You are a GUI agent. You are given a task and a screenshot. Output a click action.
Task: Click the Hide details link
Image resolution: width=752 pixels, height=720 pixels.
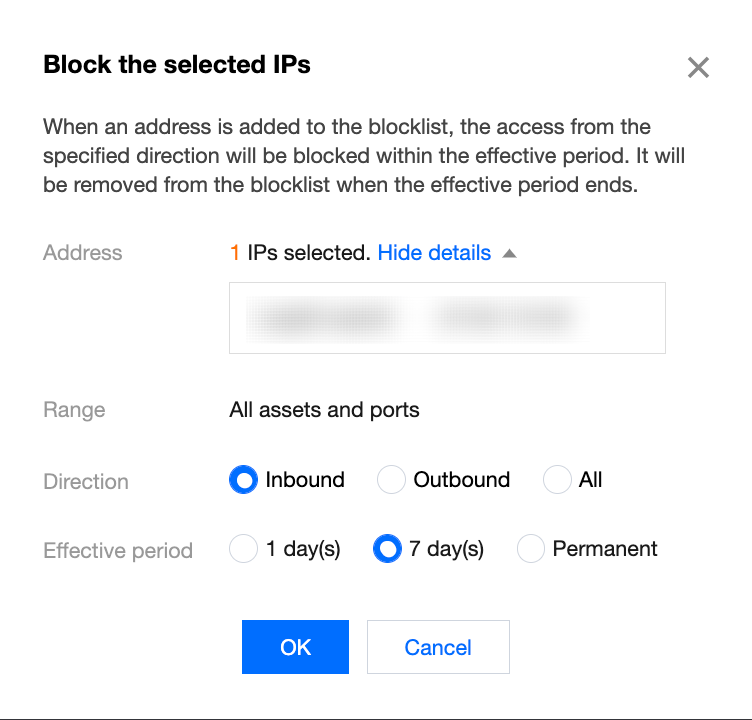coord(434,253)
